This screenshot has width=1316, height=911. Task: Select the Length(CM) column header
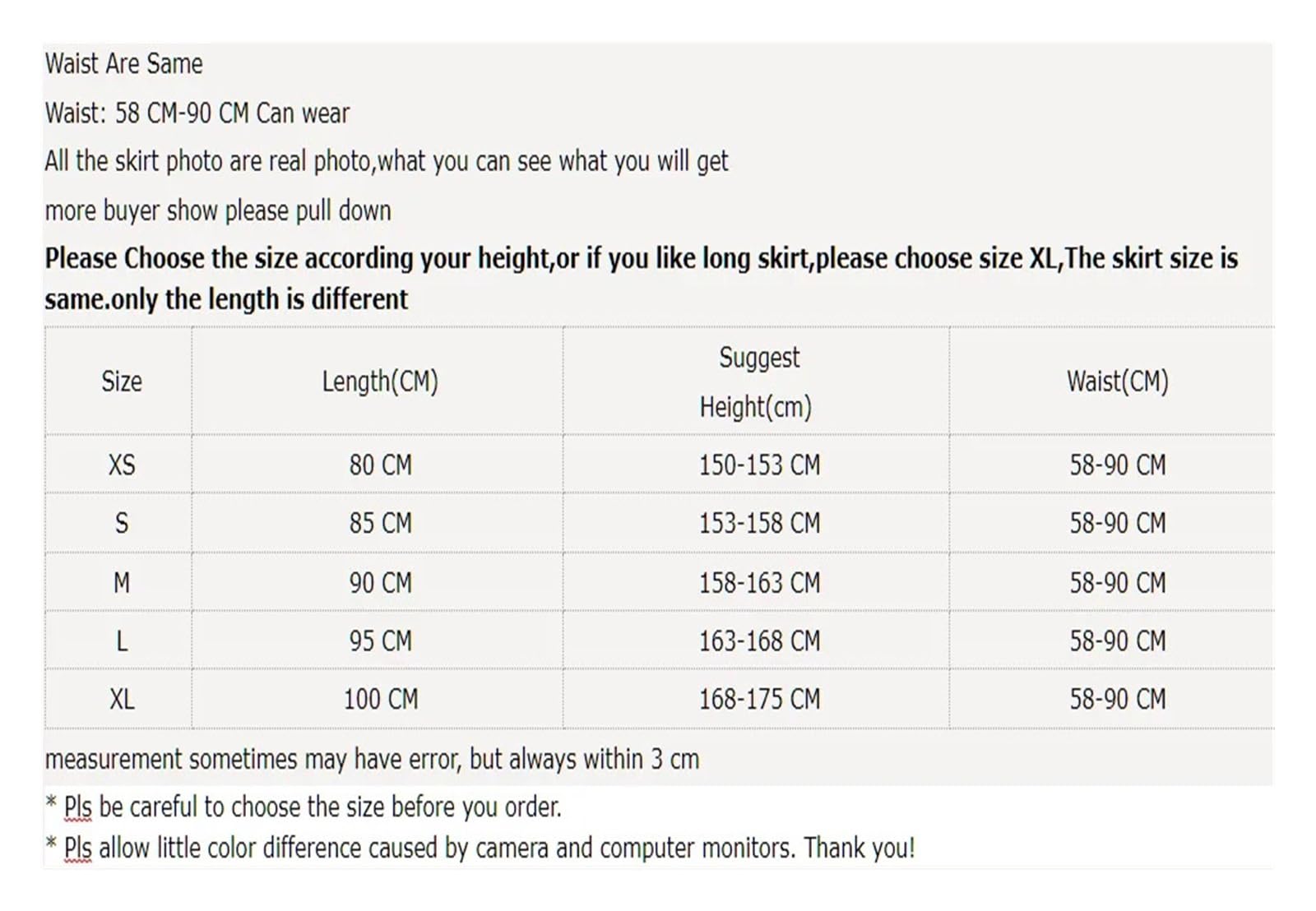[380, 382]
